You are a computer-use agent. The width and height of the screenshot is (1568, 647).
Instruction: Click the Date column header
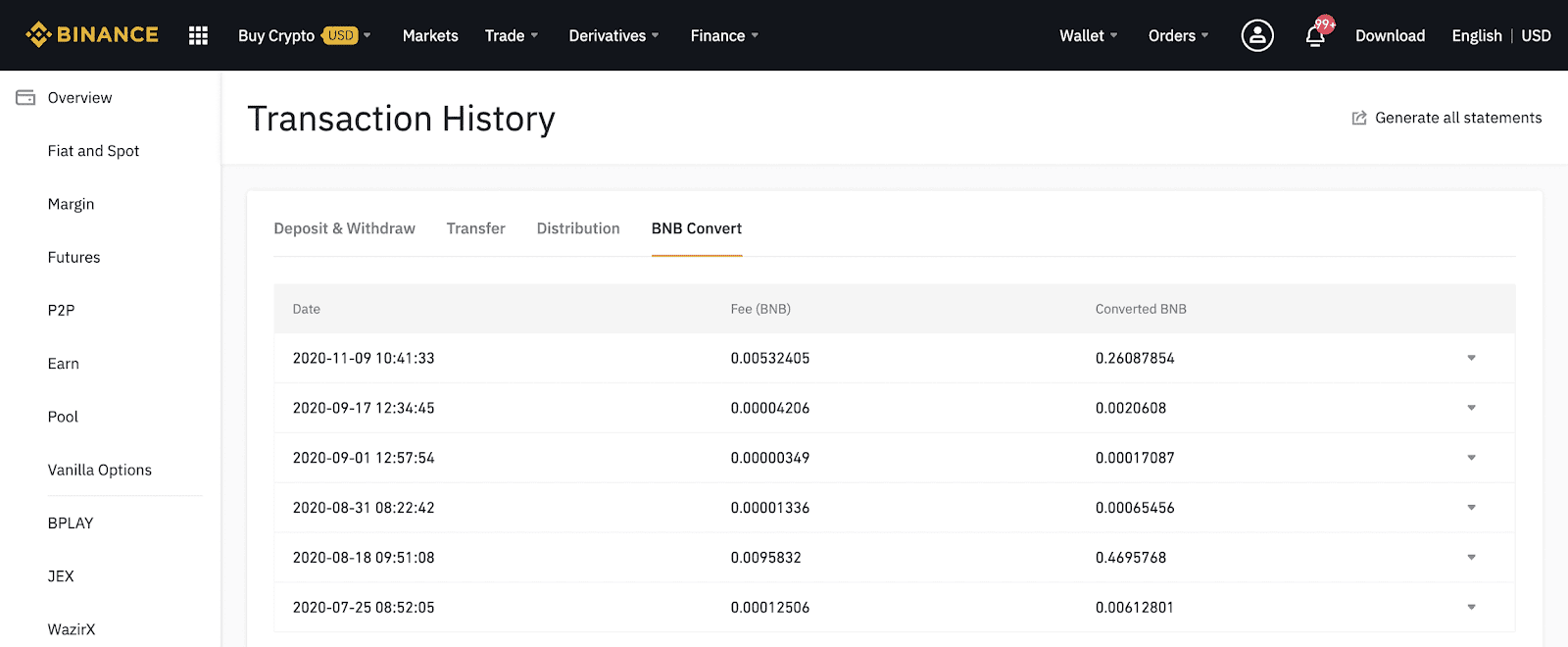[306, 309]
